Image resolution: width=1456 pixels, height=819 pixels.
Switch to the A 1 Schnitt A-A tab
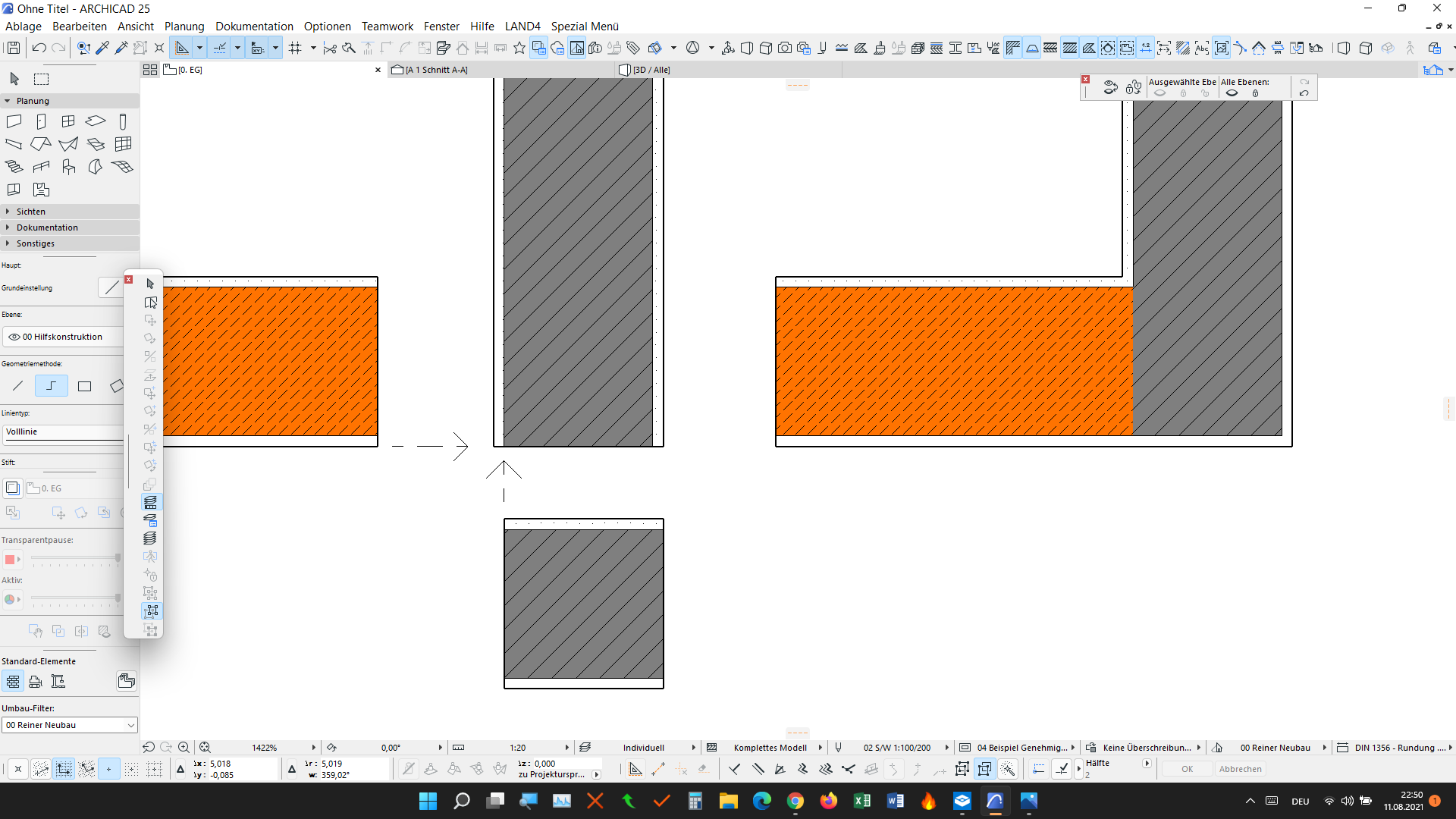coord(436,70)
